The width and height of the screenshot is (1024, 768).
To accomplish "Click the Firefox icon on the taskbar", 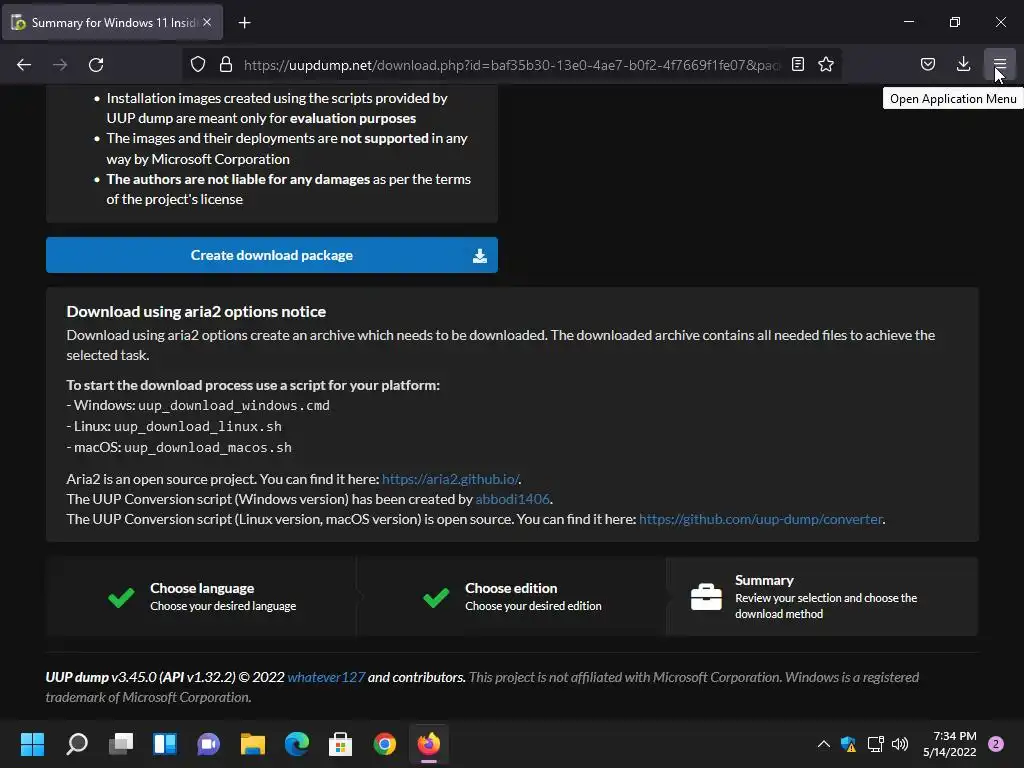I will coord(428,744).
